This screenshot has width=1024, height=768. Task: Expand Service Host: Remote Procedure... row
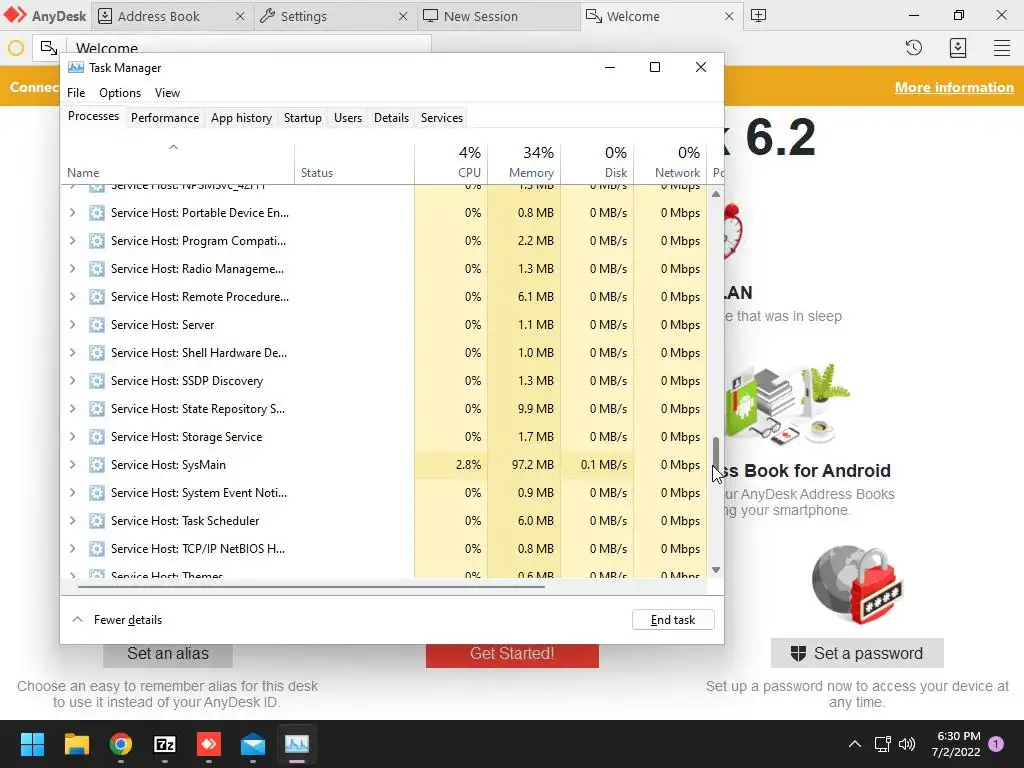[x=72, y=296]
